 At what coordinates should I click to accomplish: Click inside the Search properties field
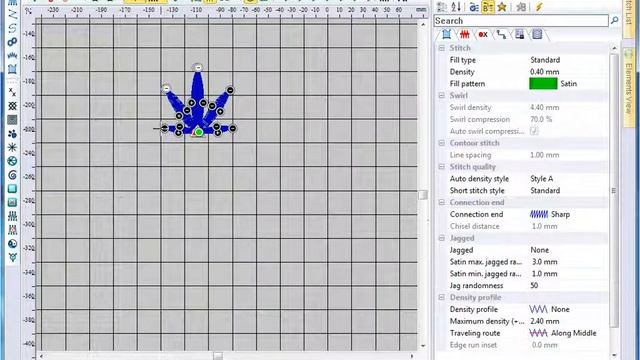tap(521, 21)
